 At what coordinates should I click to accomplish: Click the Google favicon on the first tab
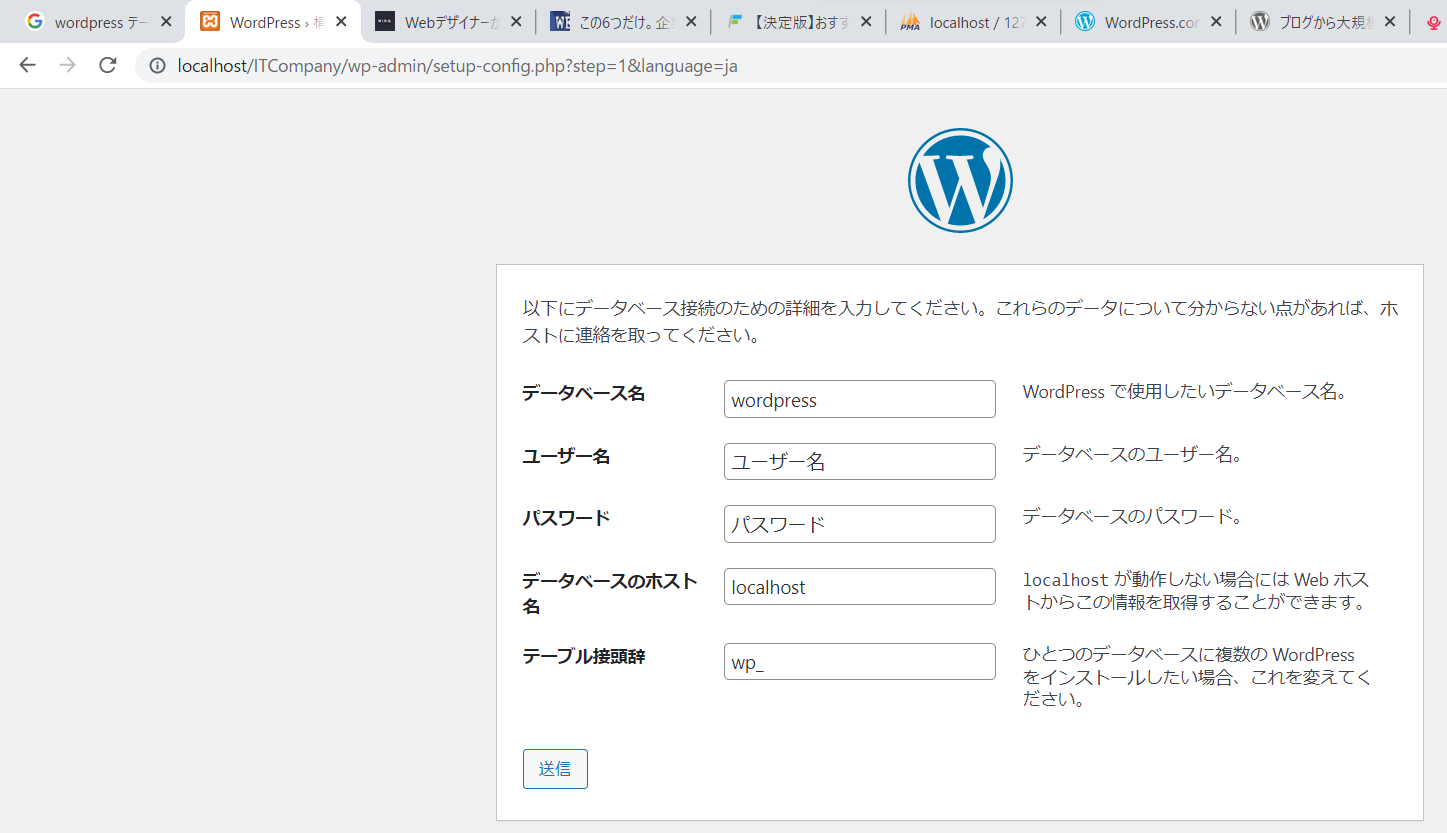click(x=35, y=22)
